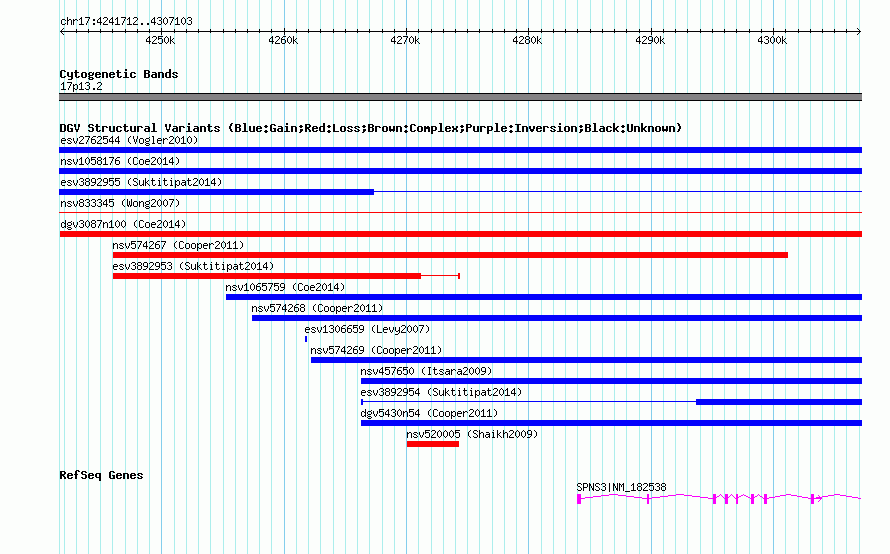Click the 4250k ruler tick label

click(x=161, y=40)
